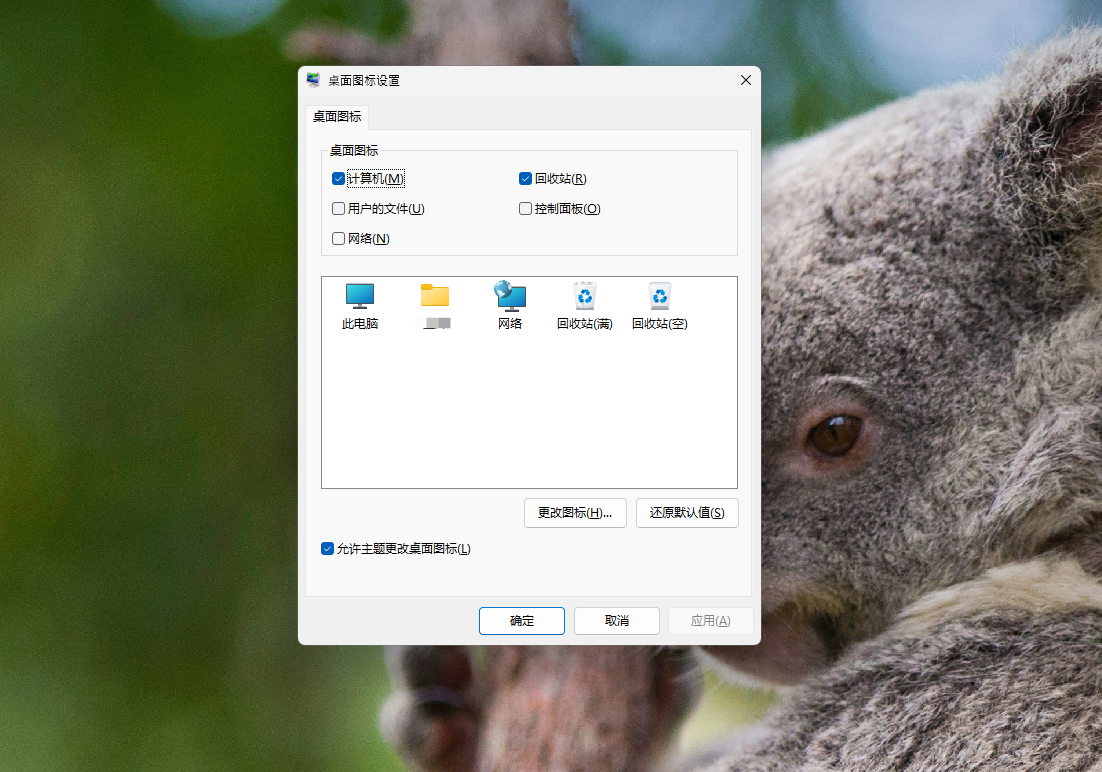Screen dimensions: 1102x772
Task: Click the 更改图标(H)... button
Action: click(x=575, y=513)
